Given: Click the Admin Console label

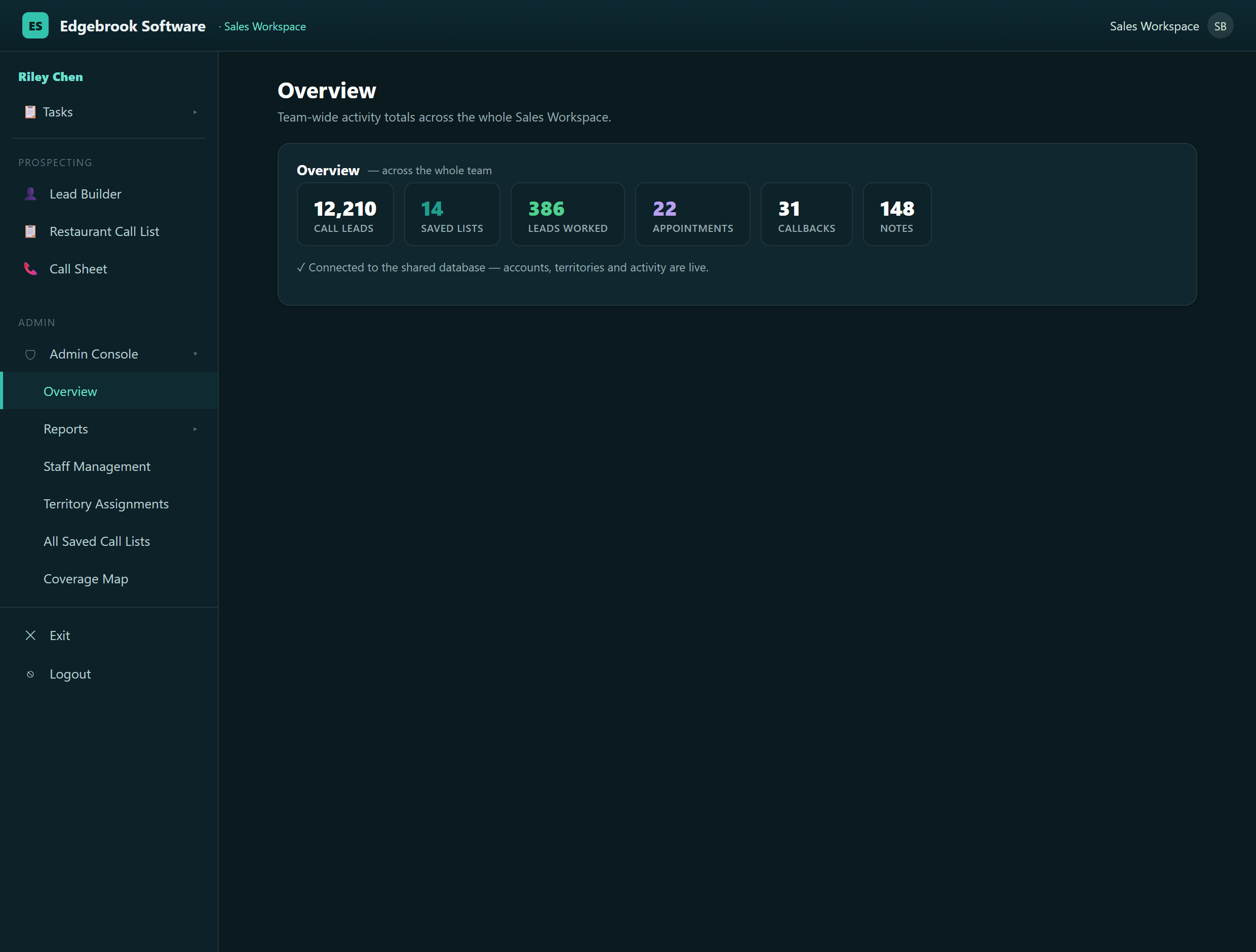Looking at the screenshot, I should pos(94,354).
